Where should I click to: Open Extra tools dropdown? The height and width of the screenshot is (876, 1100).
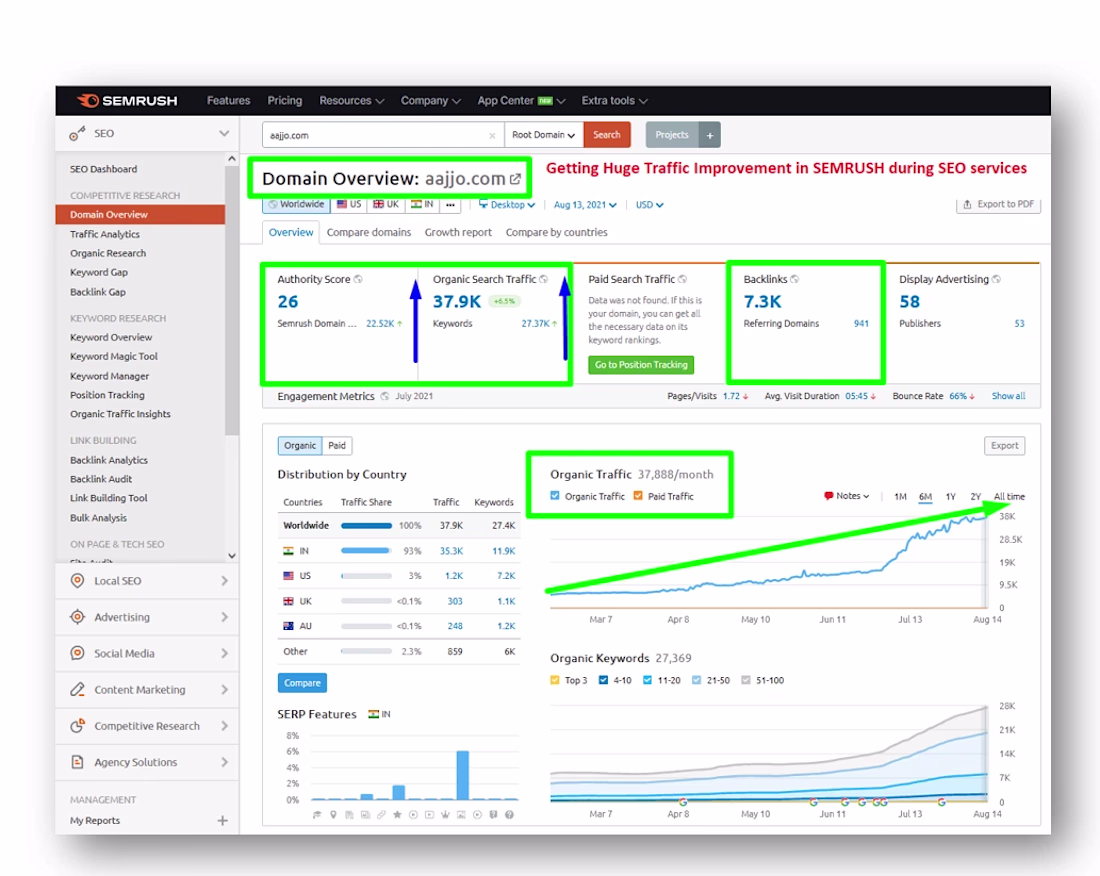pyautogui.click(x=615, y=100)
